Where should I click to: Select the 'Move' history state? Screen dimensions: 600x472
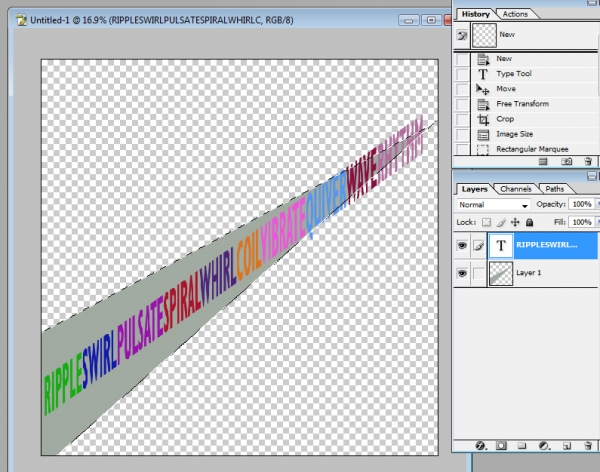click(x=535, y=89)
